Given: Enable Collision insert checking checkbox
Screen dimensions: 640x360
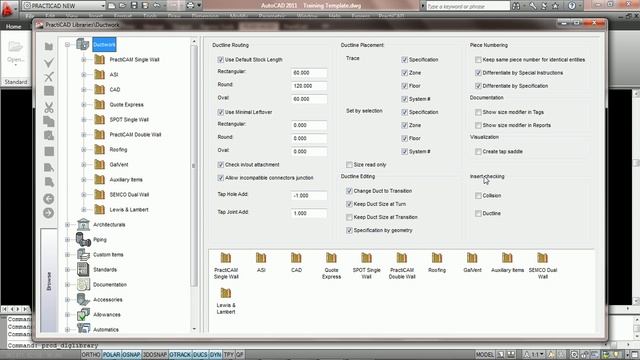Looking at the screenshot, I should click(478, 196).
